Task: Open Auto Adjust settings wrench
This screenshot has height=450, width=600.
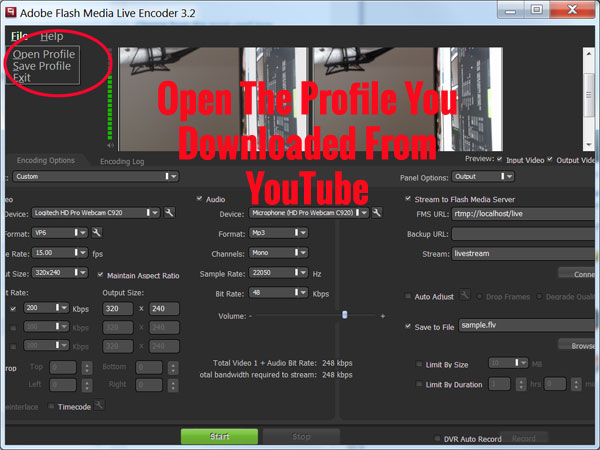Action: tap(465, 295)
